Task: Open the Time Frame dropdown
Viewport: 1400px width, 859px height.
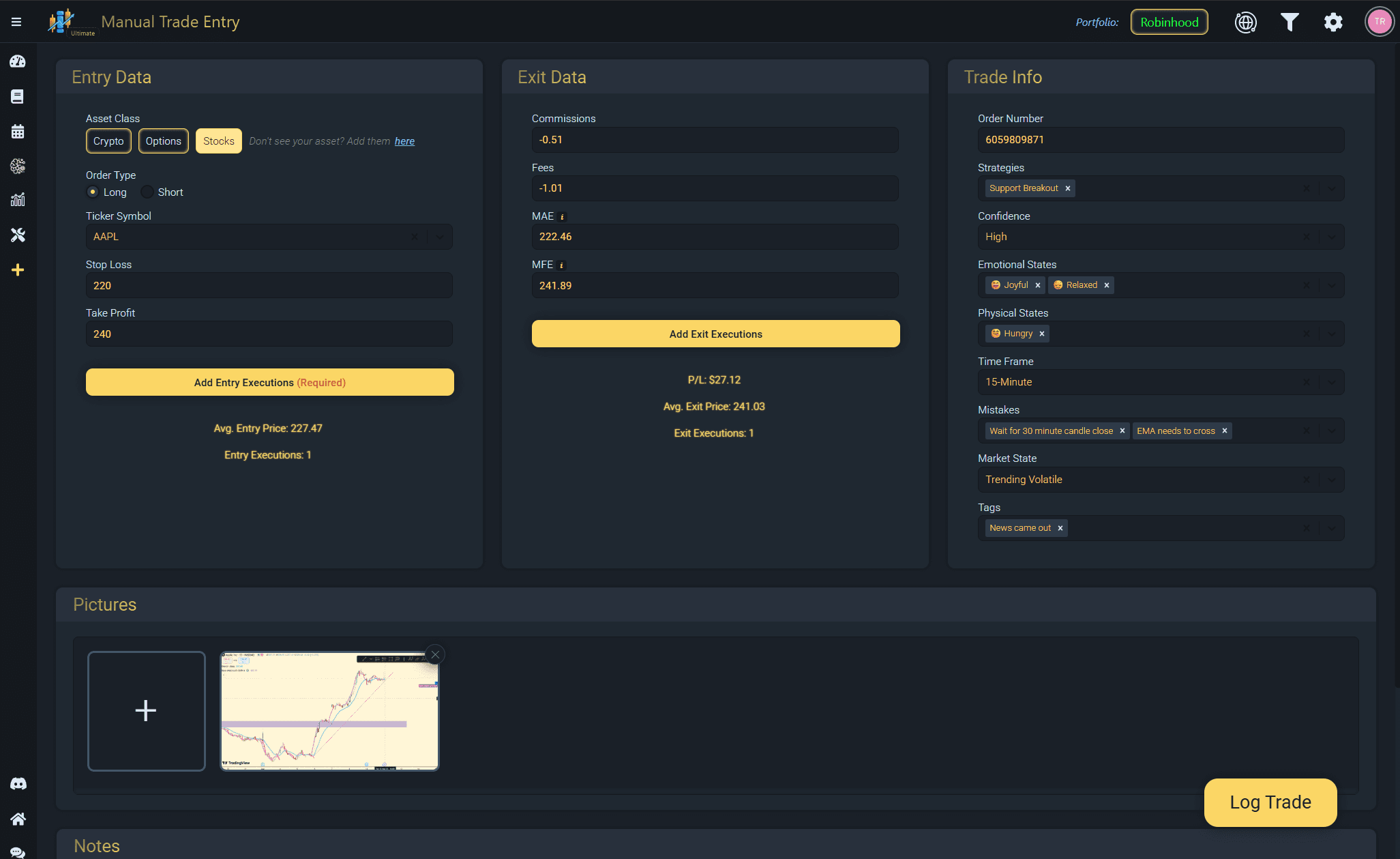Action: pos(1331,382)
